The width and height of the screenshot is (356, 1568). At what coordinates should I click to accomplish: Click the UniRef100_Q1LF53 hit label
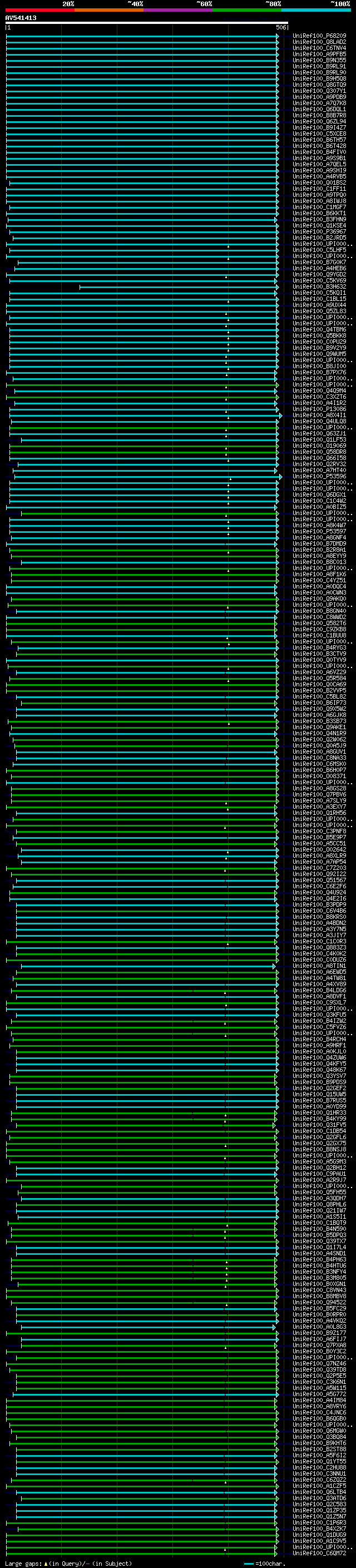(x=319, y=439)
